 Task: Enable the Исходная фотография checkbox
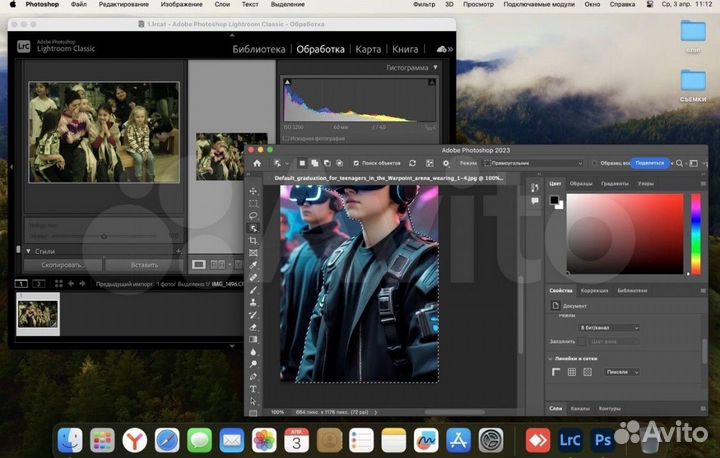[287, 137]
